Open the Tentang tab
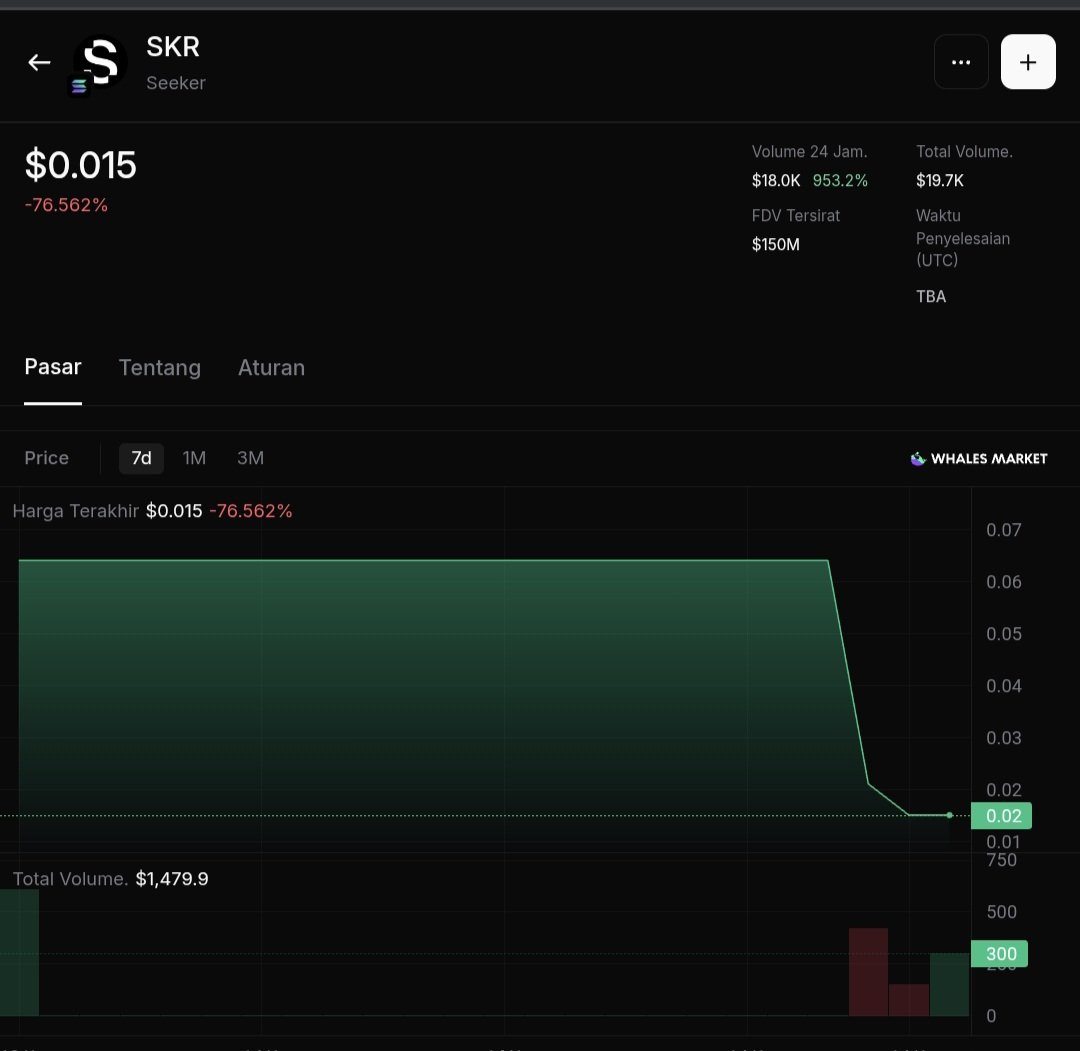The width and height of the screenshot is (1080, 1051). coord(160,368)
